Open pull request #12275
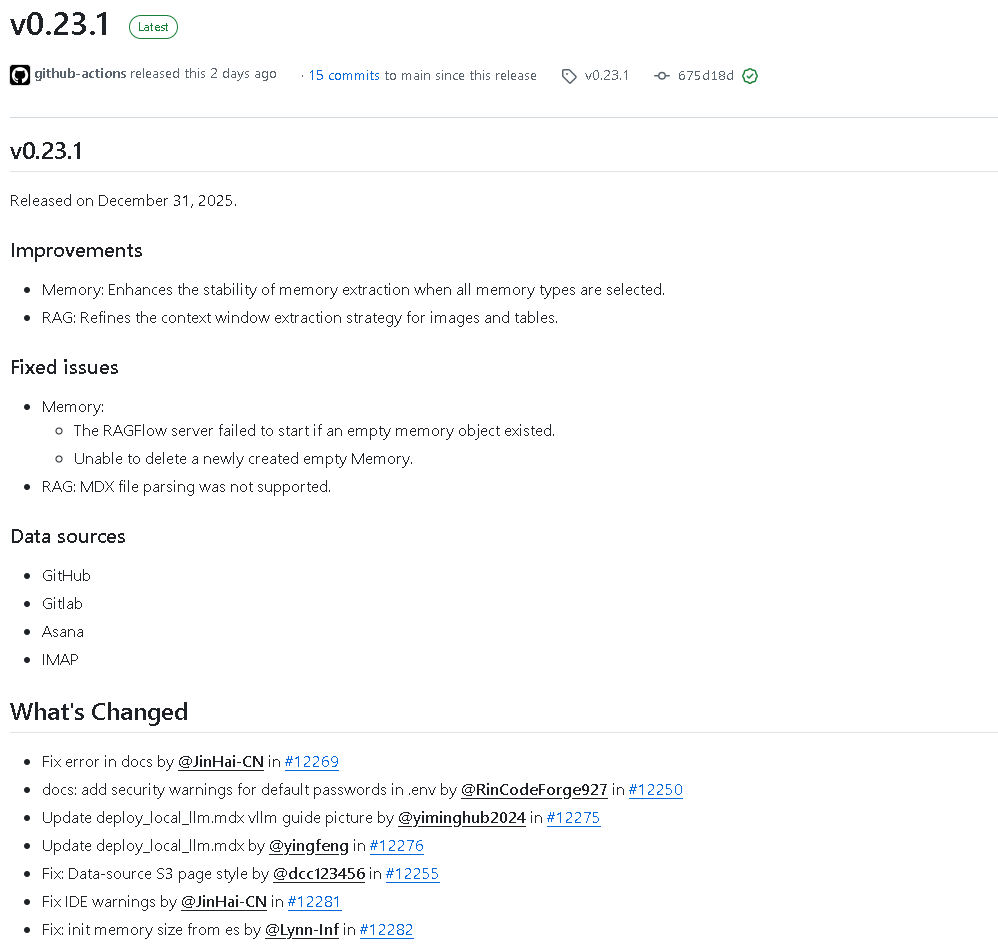 tap(573, 818)
